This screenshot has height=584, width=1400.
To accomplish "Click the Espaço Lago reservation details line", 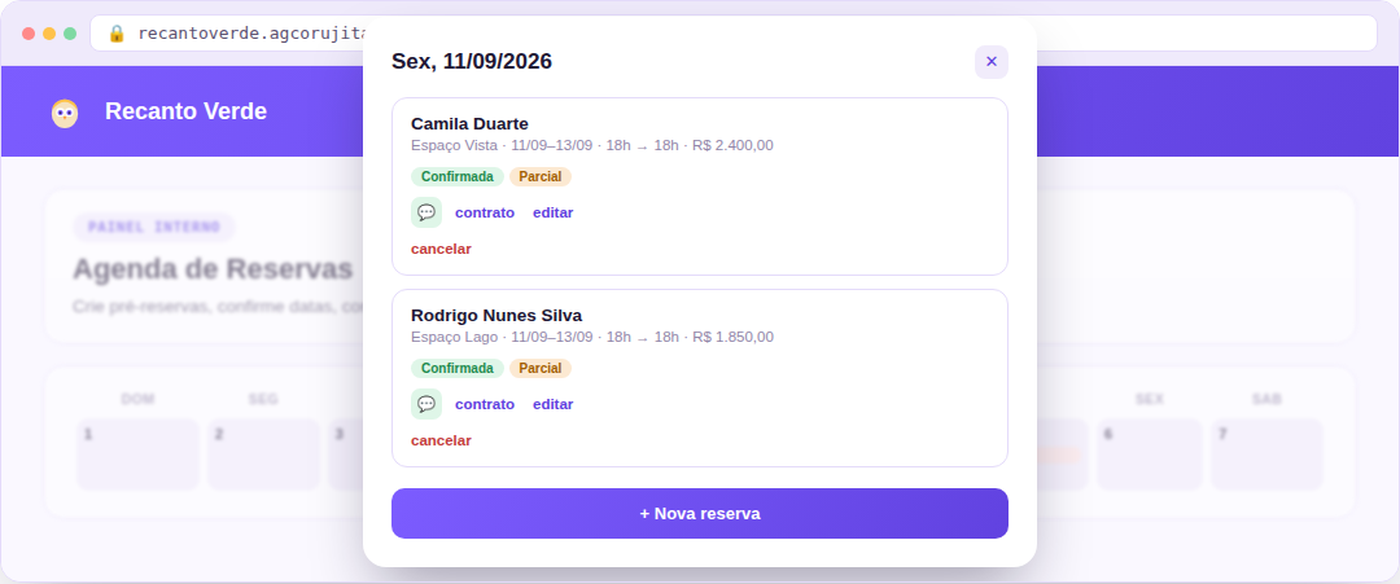I will [x=592, y=338].
